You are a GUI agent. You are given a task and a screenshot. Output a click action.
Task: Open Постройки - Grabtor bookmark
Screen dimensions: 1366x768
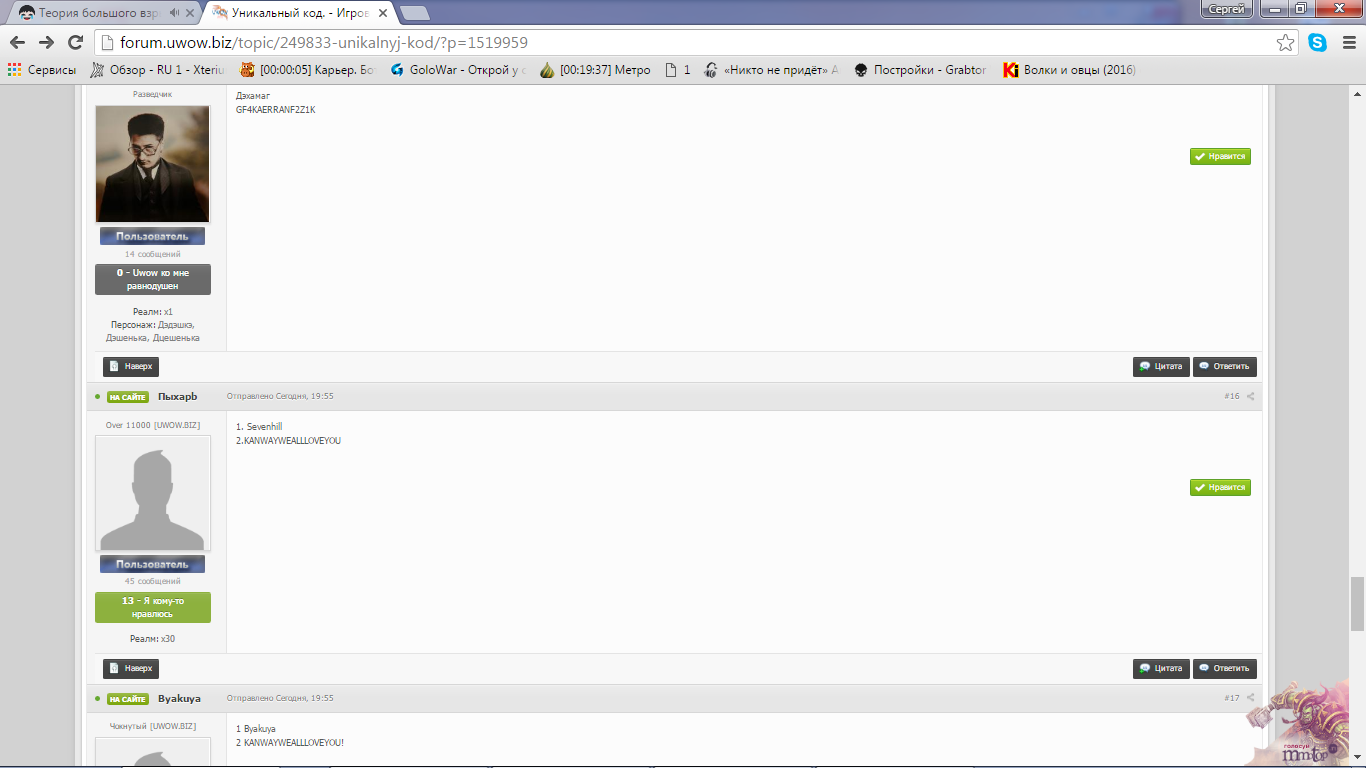click(921, 70)
